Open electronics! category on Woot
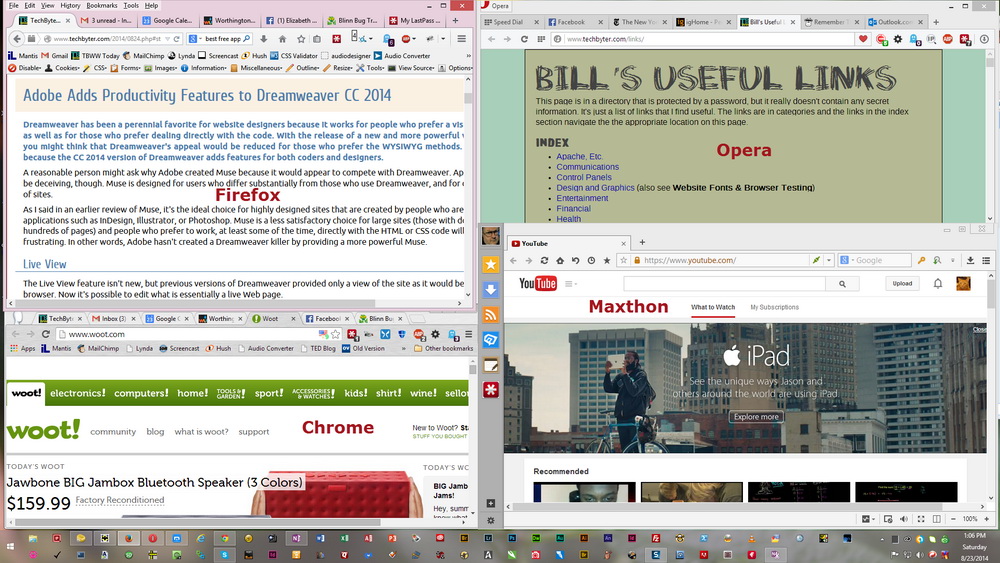Image resolution: width=1000 pixels, height=563 pixels. [78, 393]
